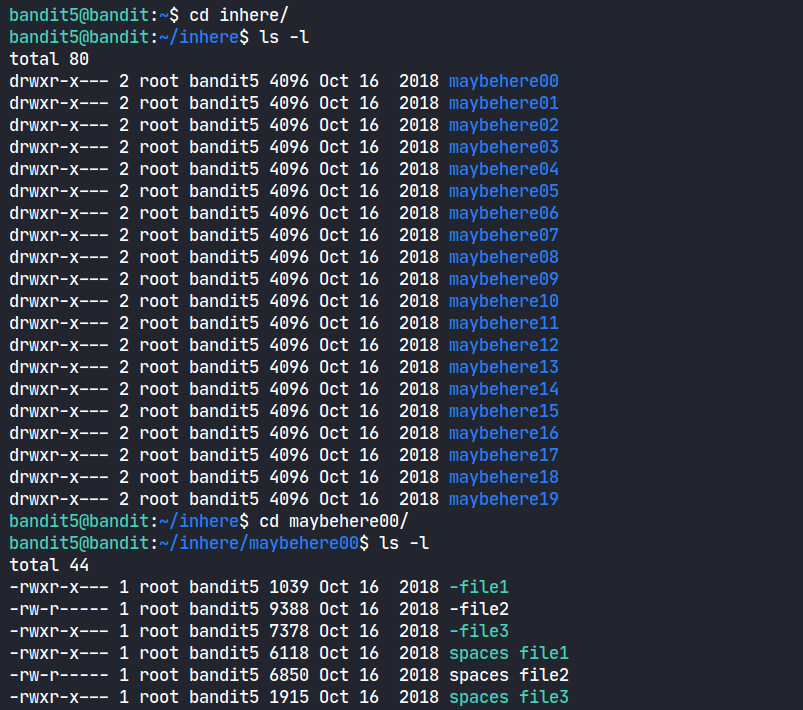Click the 'cd inhere/' command text
This screenshot has height=710, width=803.
click(239, 15)
